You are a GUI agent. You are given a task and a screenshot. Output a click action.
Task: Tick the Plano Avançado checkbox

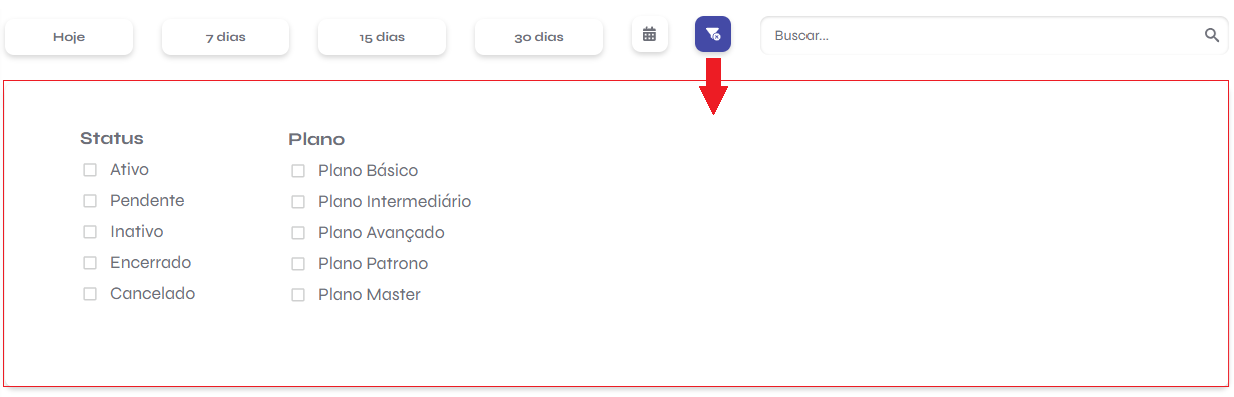pos(298,233)
